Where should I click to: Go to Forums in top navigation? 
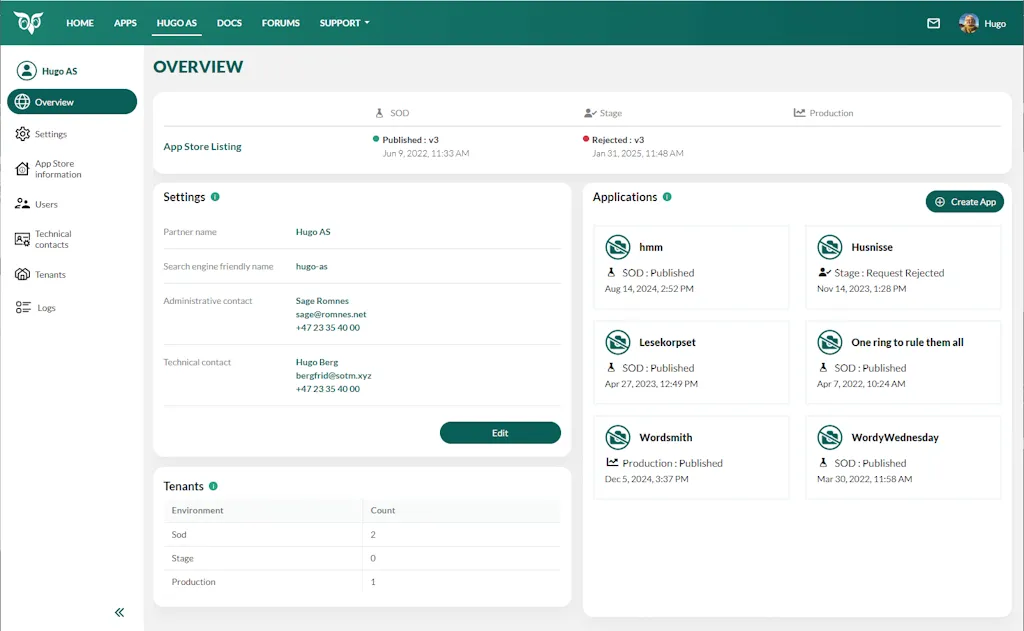tap(281, 23)
